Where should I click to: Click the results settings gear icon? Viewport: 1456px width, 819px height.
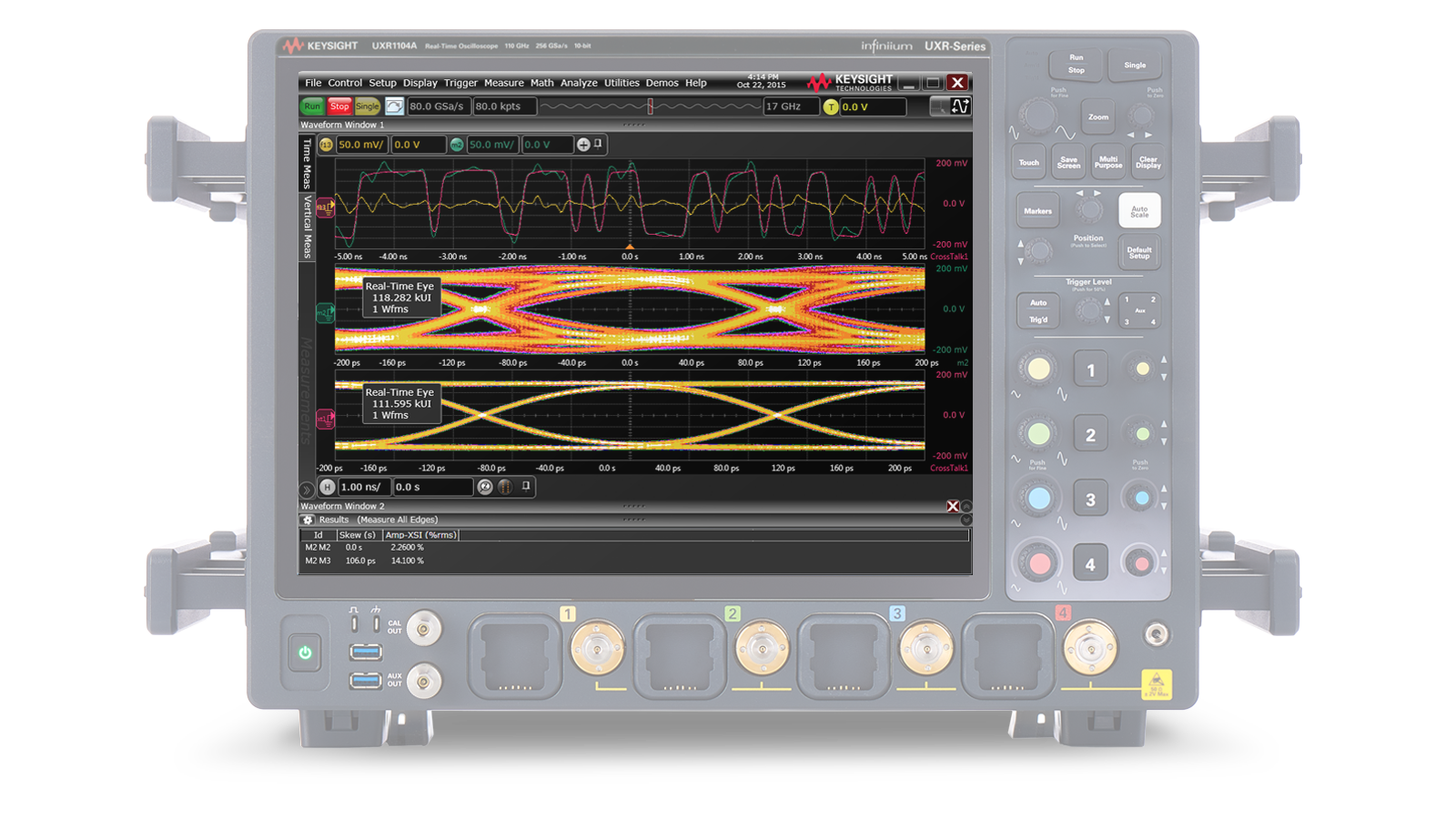click(308, 520)
